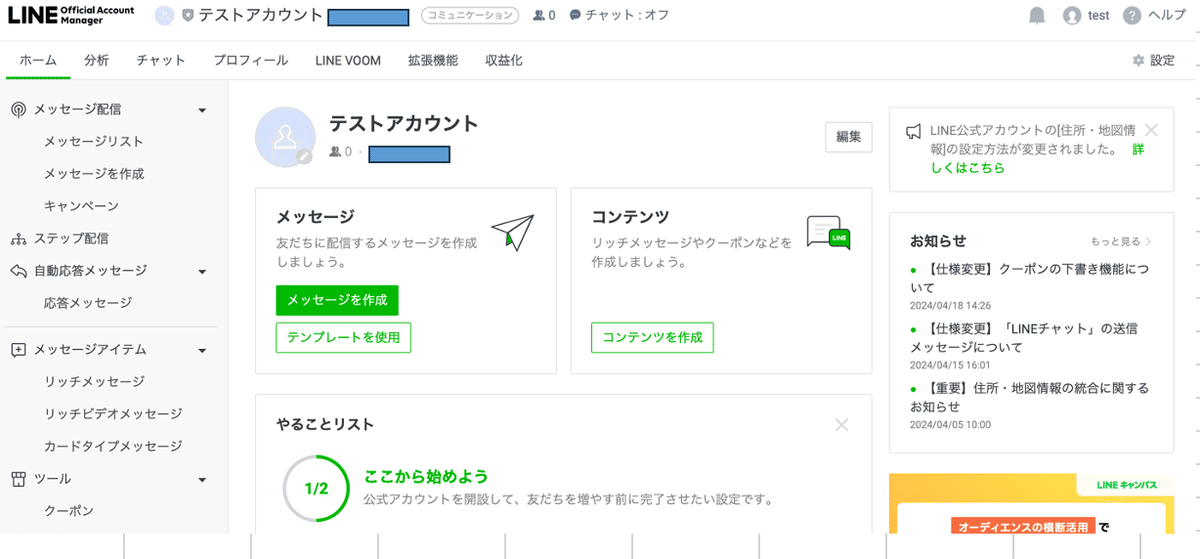Screen dimensions: 1200x559
Task: Click the megaphone announcement icon
Action: [x=913, y=131]
